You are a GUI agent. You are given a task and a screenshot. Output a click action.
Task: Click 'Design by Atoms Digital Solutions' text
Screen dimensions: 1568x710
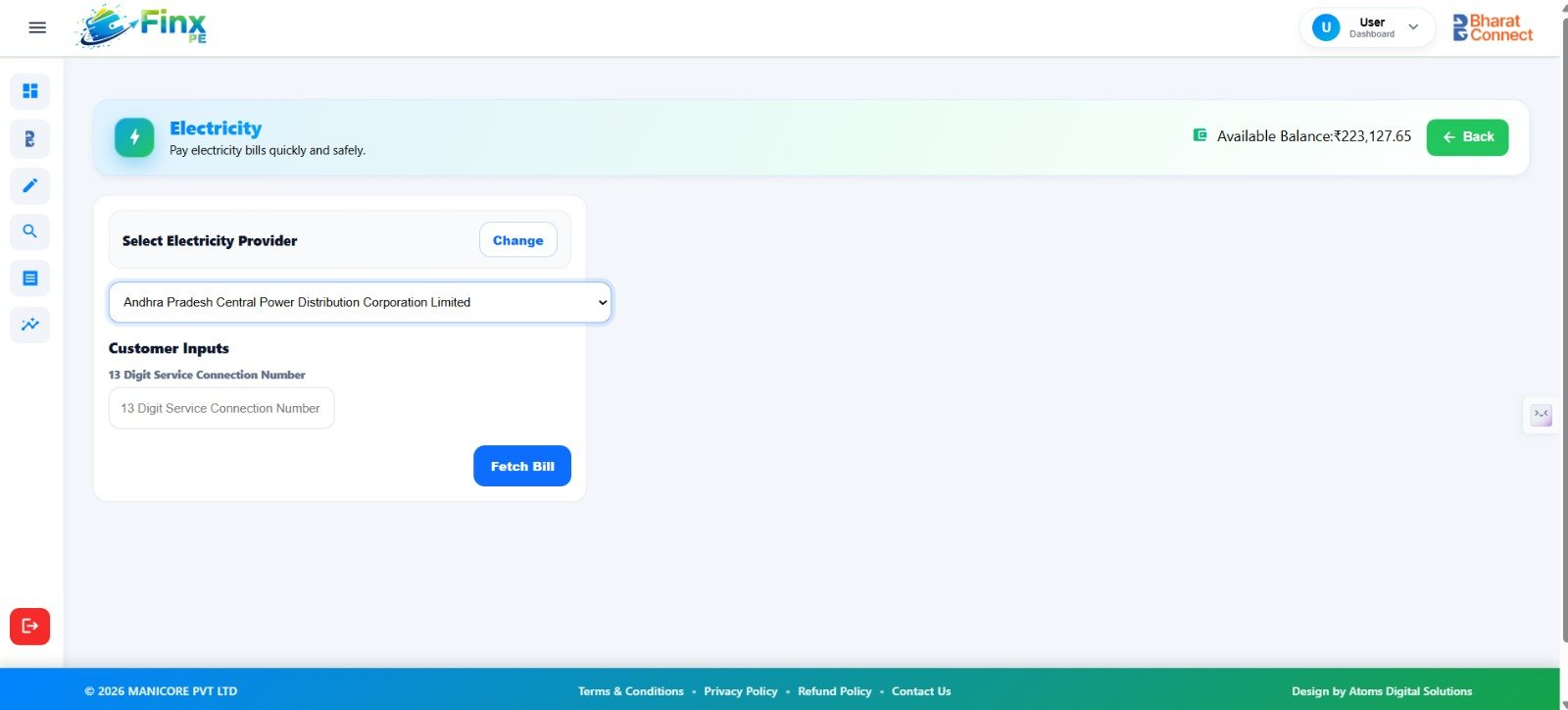pyautogui.click(x=1382, y=691)
